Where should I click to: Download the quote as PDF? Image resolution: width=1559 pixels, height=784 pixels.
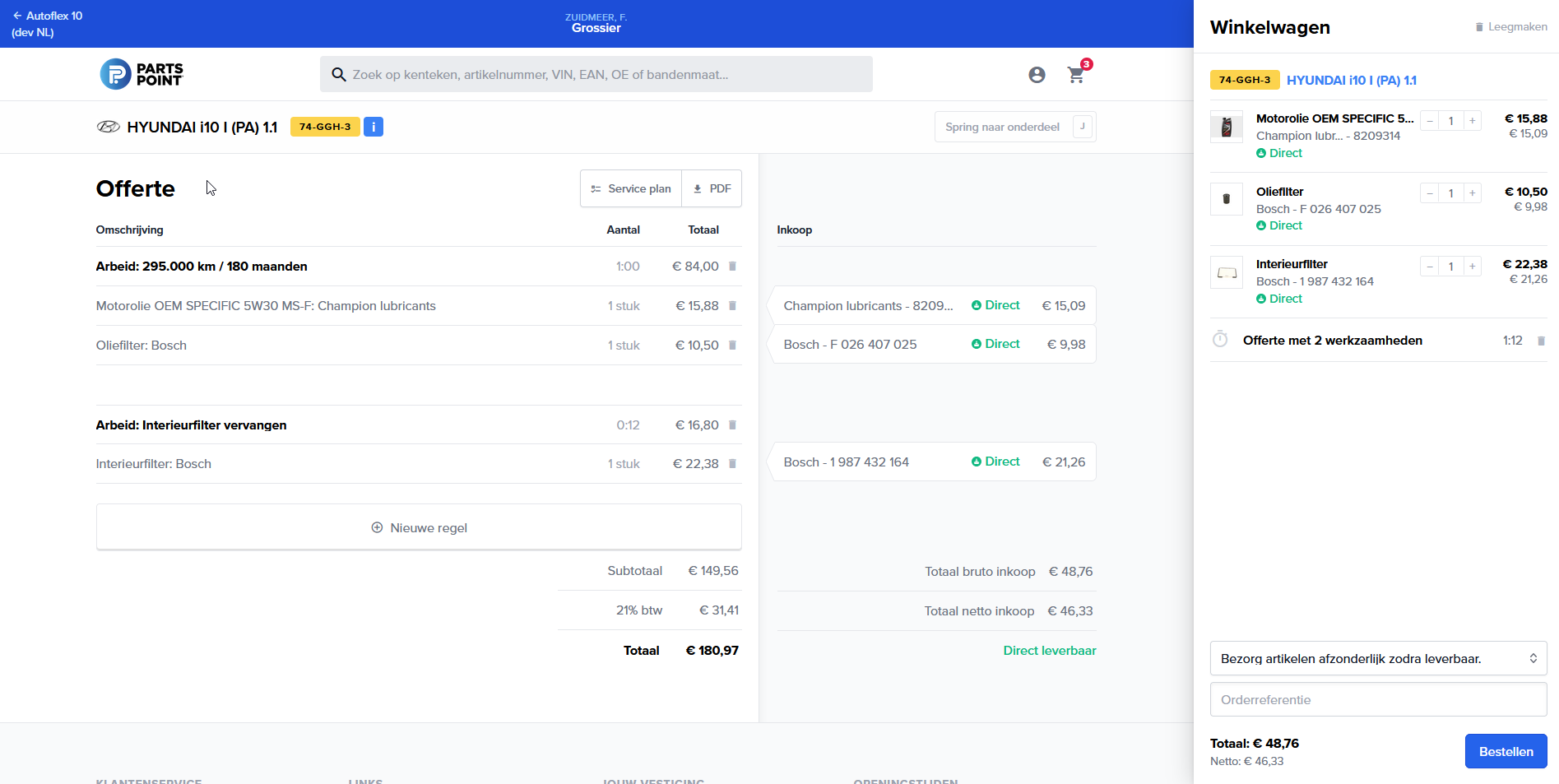(712, 188)
